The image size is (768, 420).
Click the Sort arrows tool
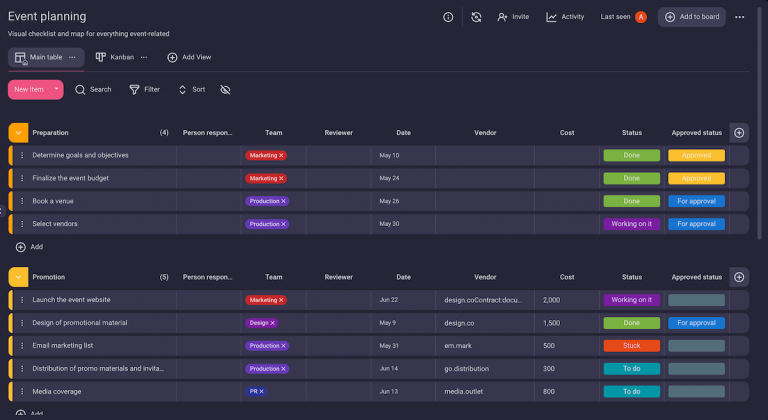pos(182,89)
